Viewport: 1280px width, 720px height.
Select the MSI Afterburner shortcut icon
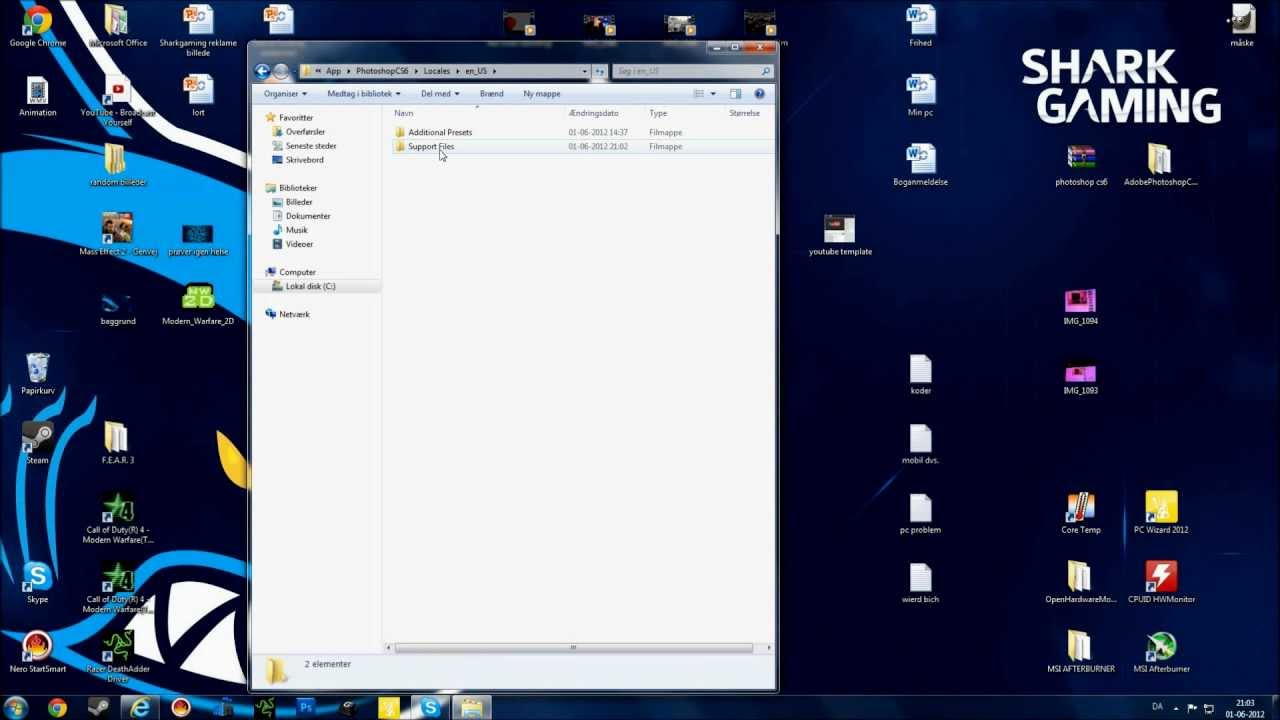tap(1161, 652)
